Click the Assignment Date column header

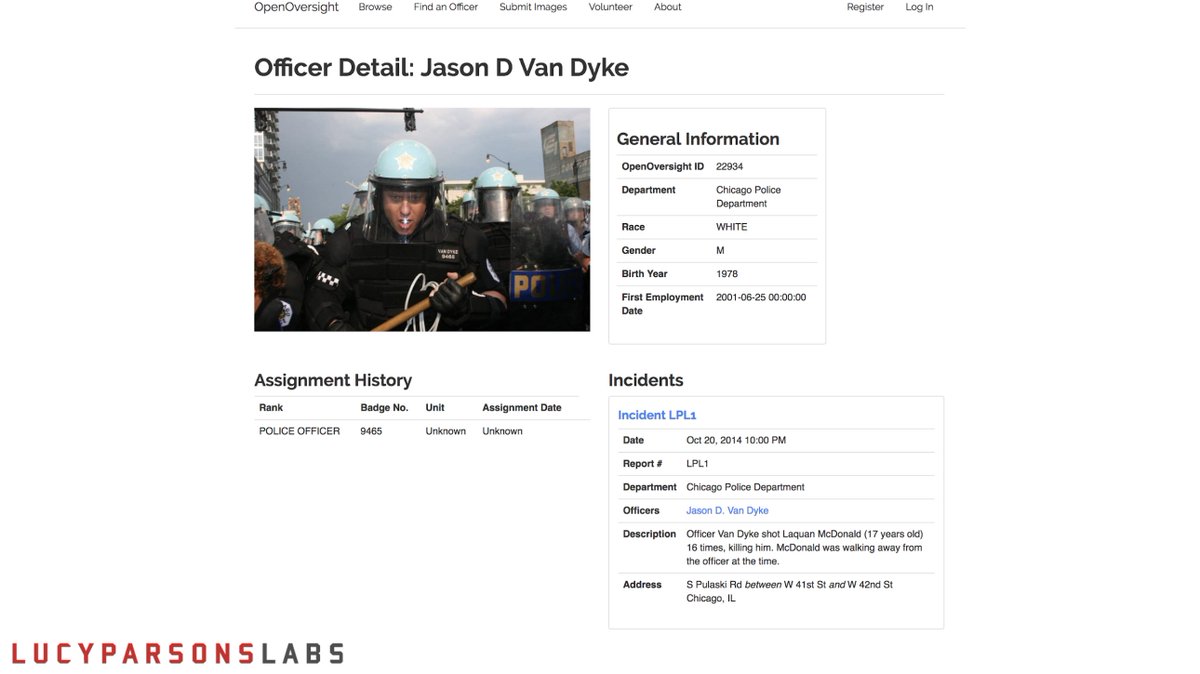tap(522, 408)
